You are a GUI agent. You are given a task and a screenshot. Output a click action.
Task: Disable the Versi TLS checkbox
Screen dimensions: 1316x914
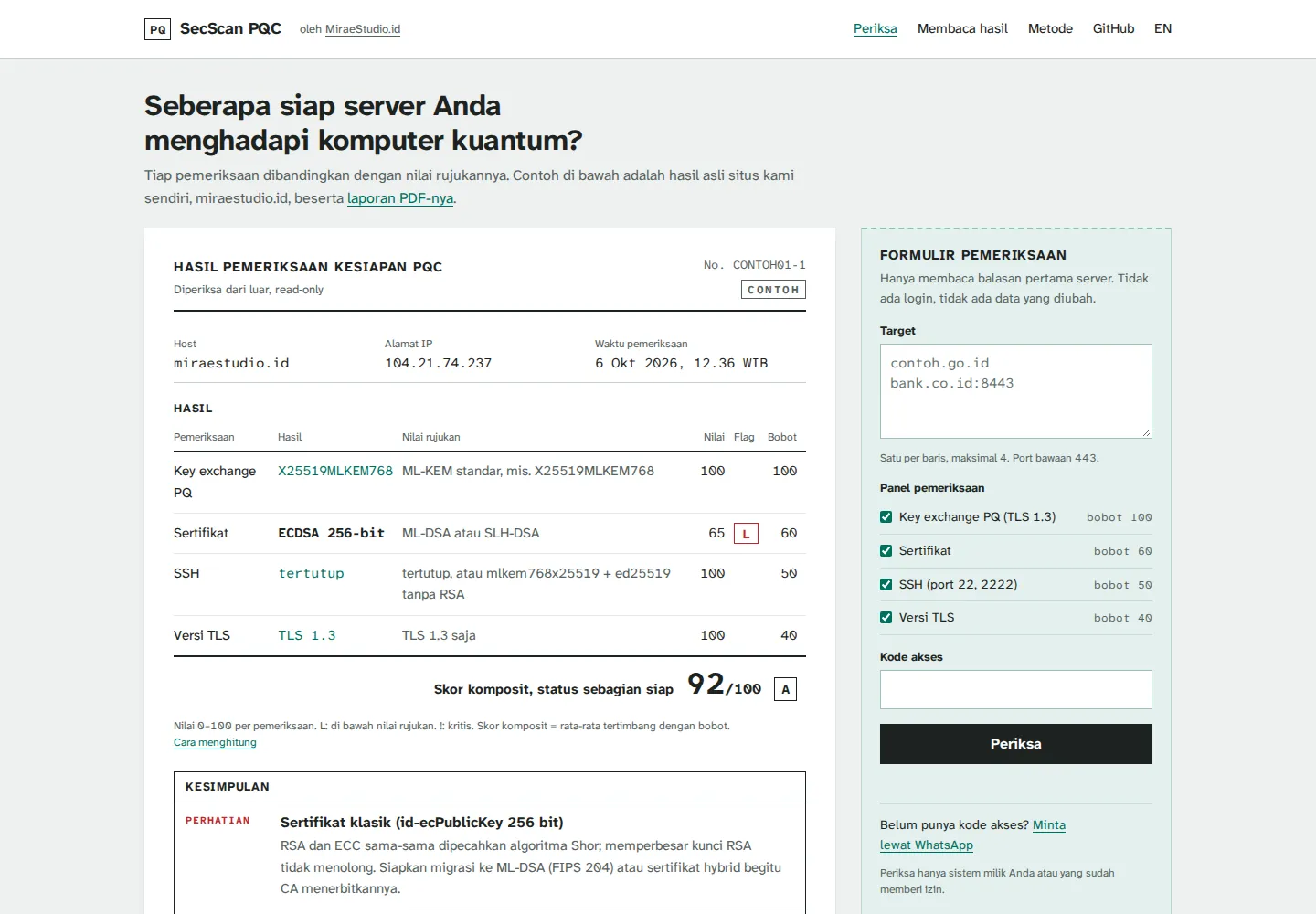click(886, 618)
